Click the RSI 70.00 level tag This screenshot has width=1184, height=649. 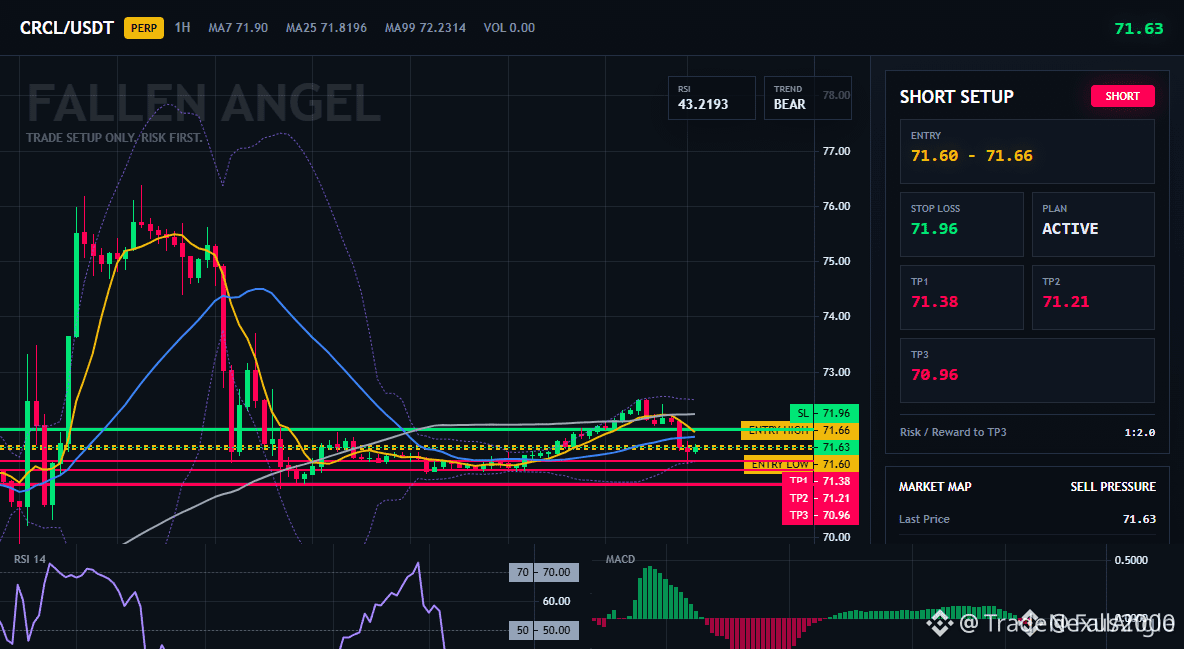click(544, 572)
